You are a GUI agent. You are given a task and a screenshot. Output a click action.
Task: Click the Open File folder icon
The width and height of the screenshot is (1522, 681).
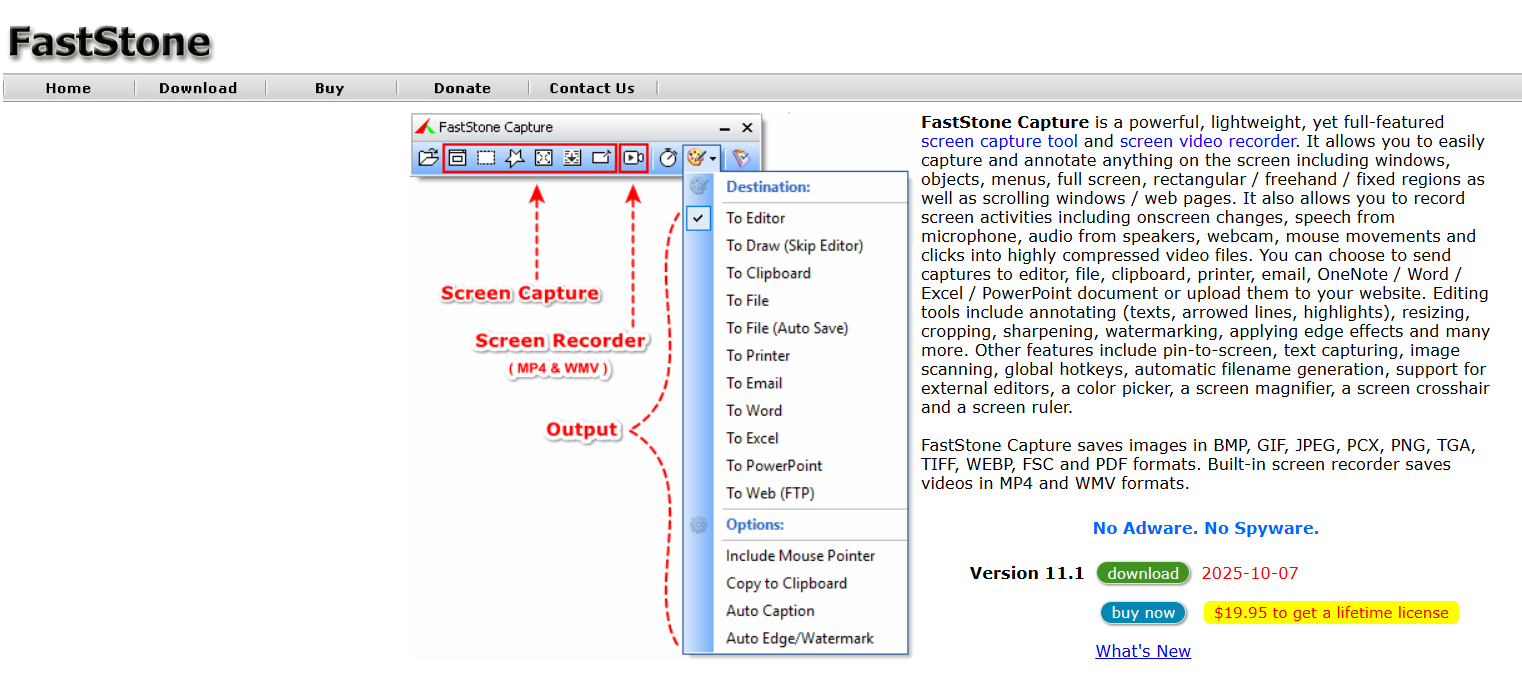click(428, 158)
